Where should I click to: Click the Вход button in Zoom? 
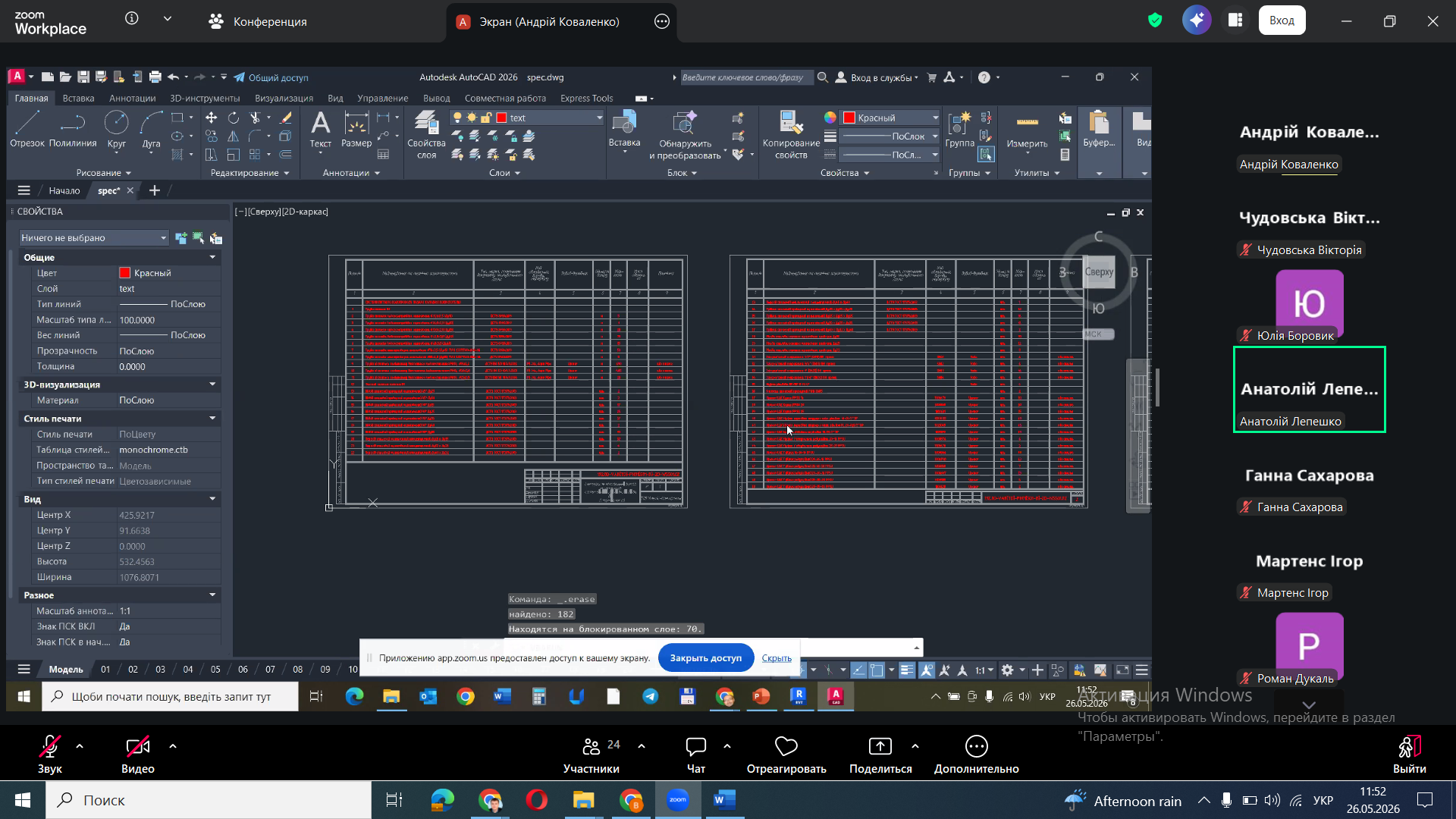[x=1282, y=20]
